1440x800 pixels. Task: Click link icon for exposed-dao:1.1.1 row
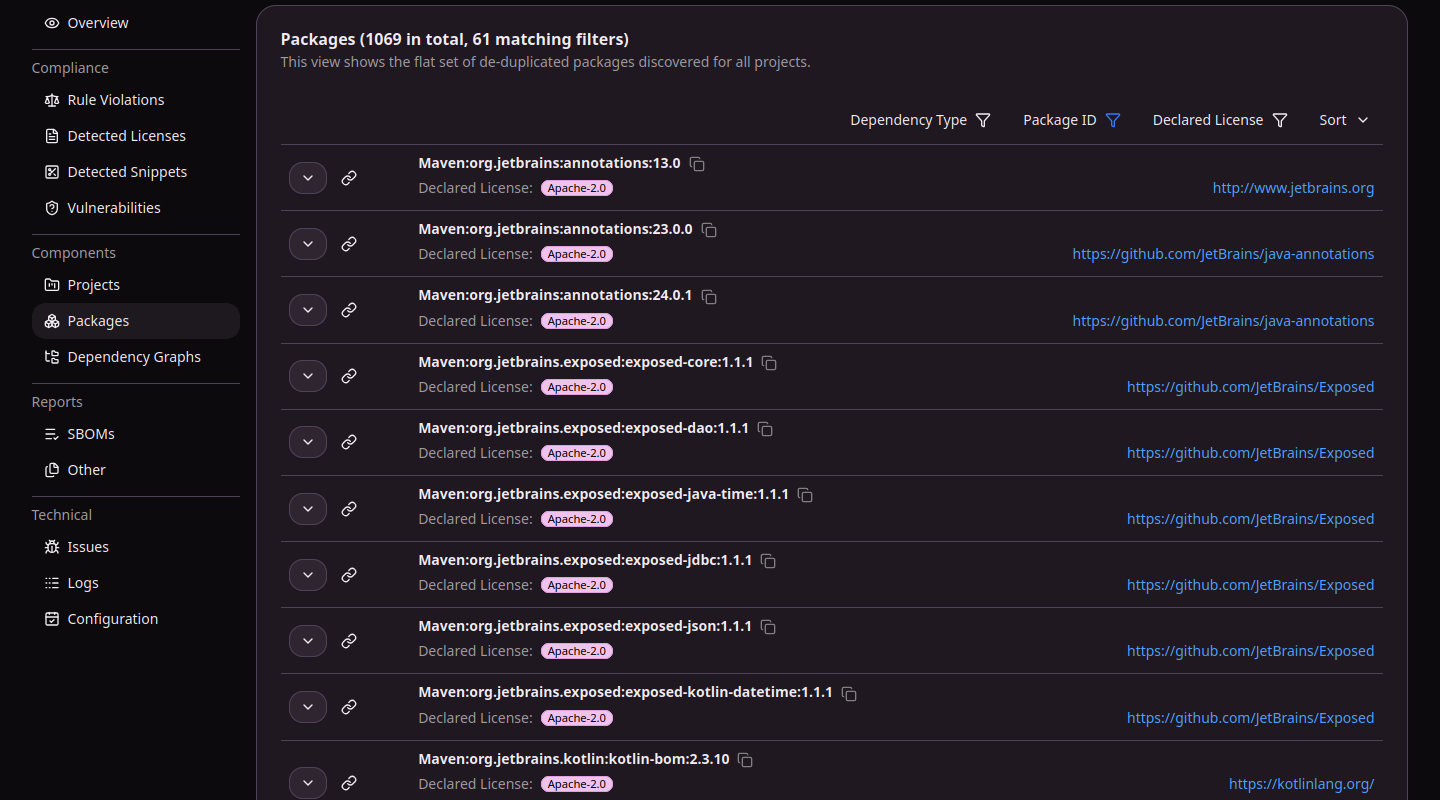pos(349,442)
